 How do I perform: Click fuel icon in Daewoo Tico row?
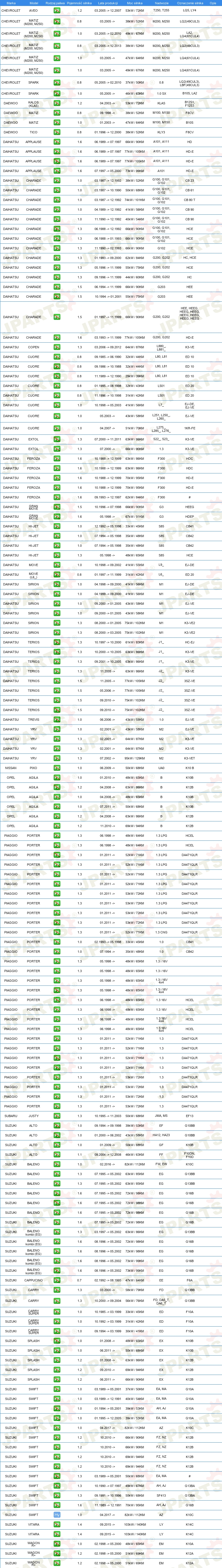pos(56,132)
